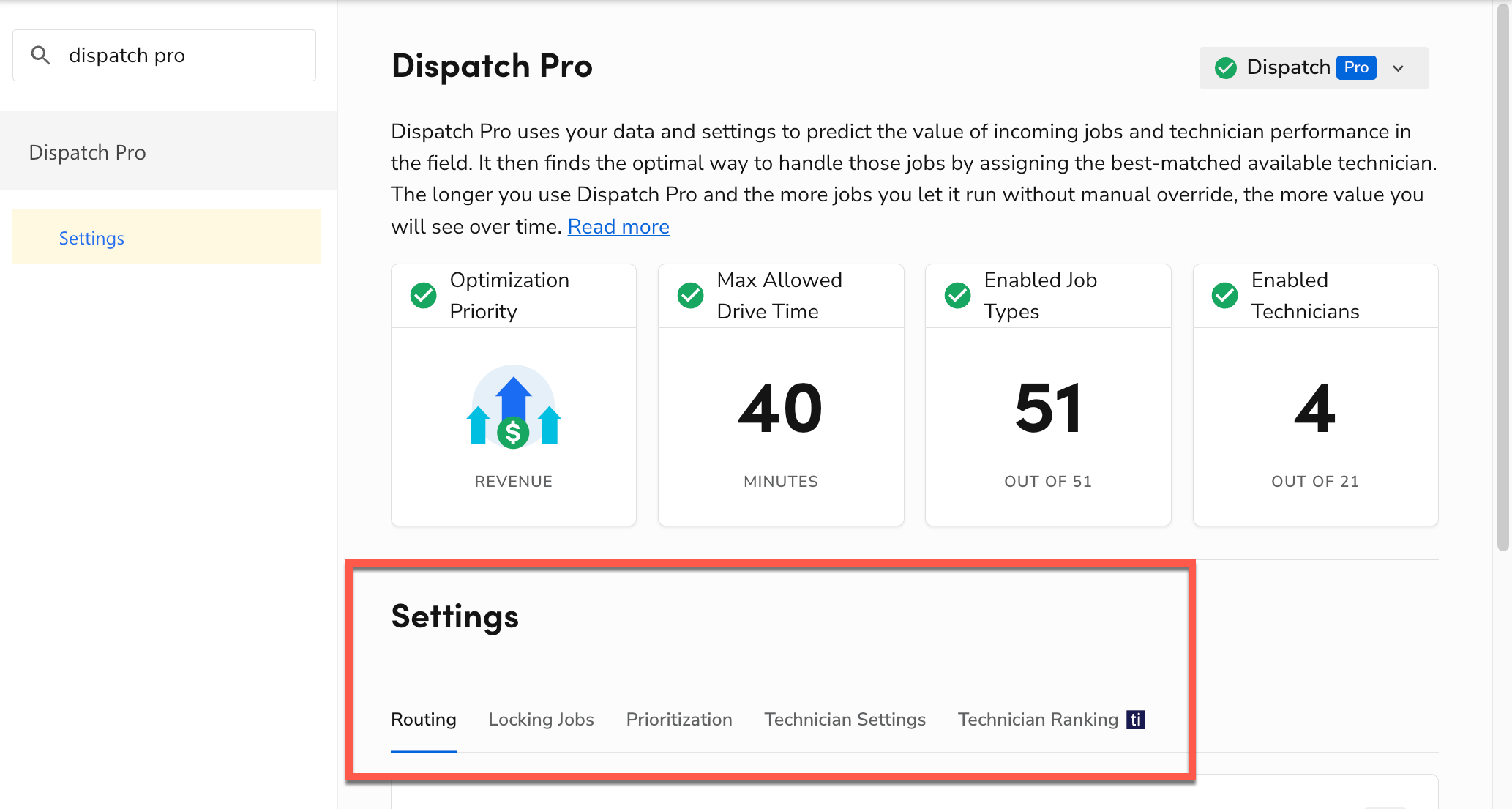Select the Technician Settings tab

(845, 720)
